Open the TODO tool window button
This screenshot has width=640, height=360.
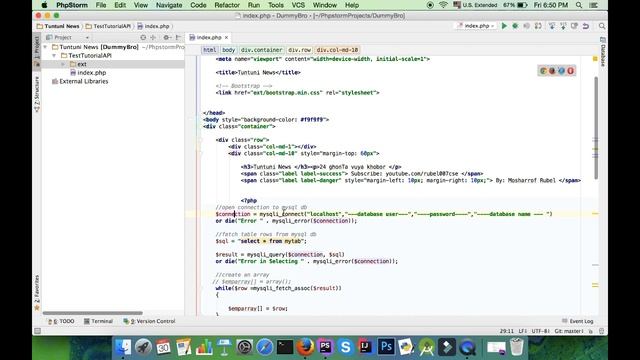point(61,321)
